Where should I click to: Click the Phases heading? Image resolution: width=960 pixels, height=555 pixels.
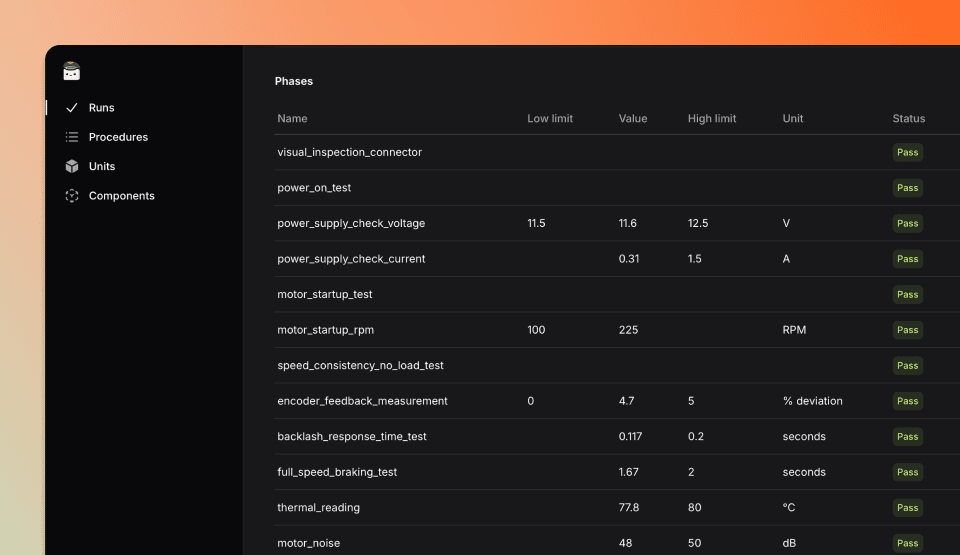pos(294,81)
